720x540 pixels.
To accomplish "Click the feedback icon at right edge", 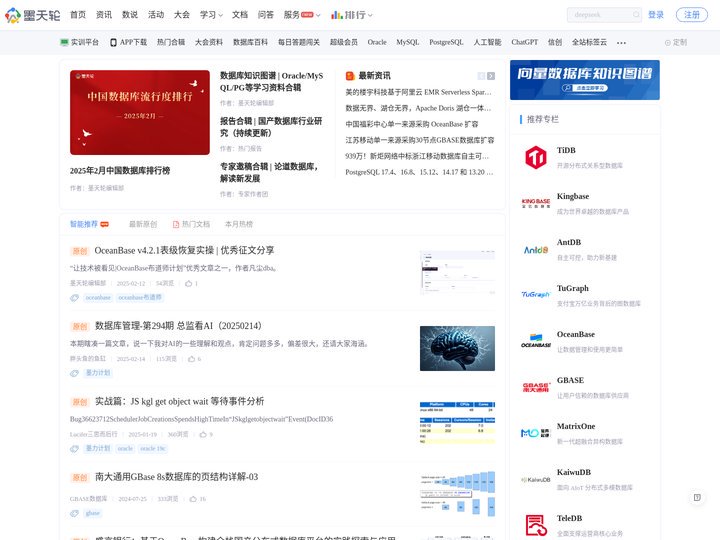I will [x=697, y=497].
